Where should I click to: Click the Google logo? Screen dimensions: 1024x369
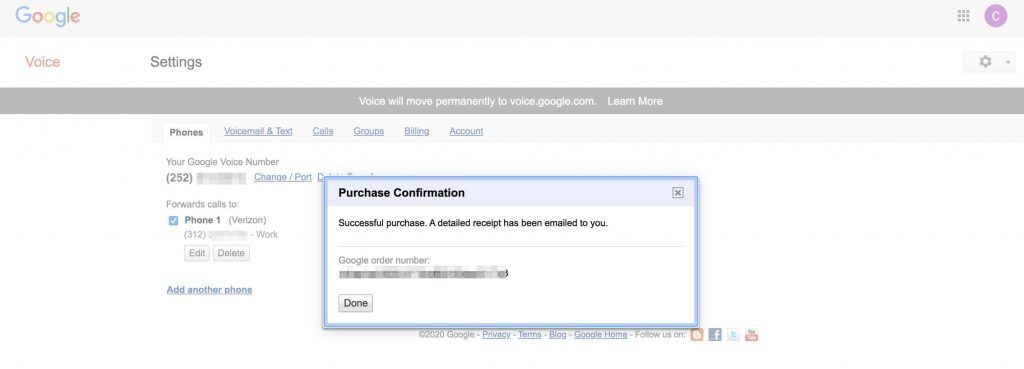[x=48, y=17]
